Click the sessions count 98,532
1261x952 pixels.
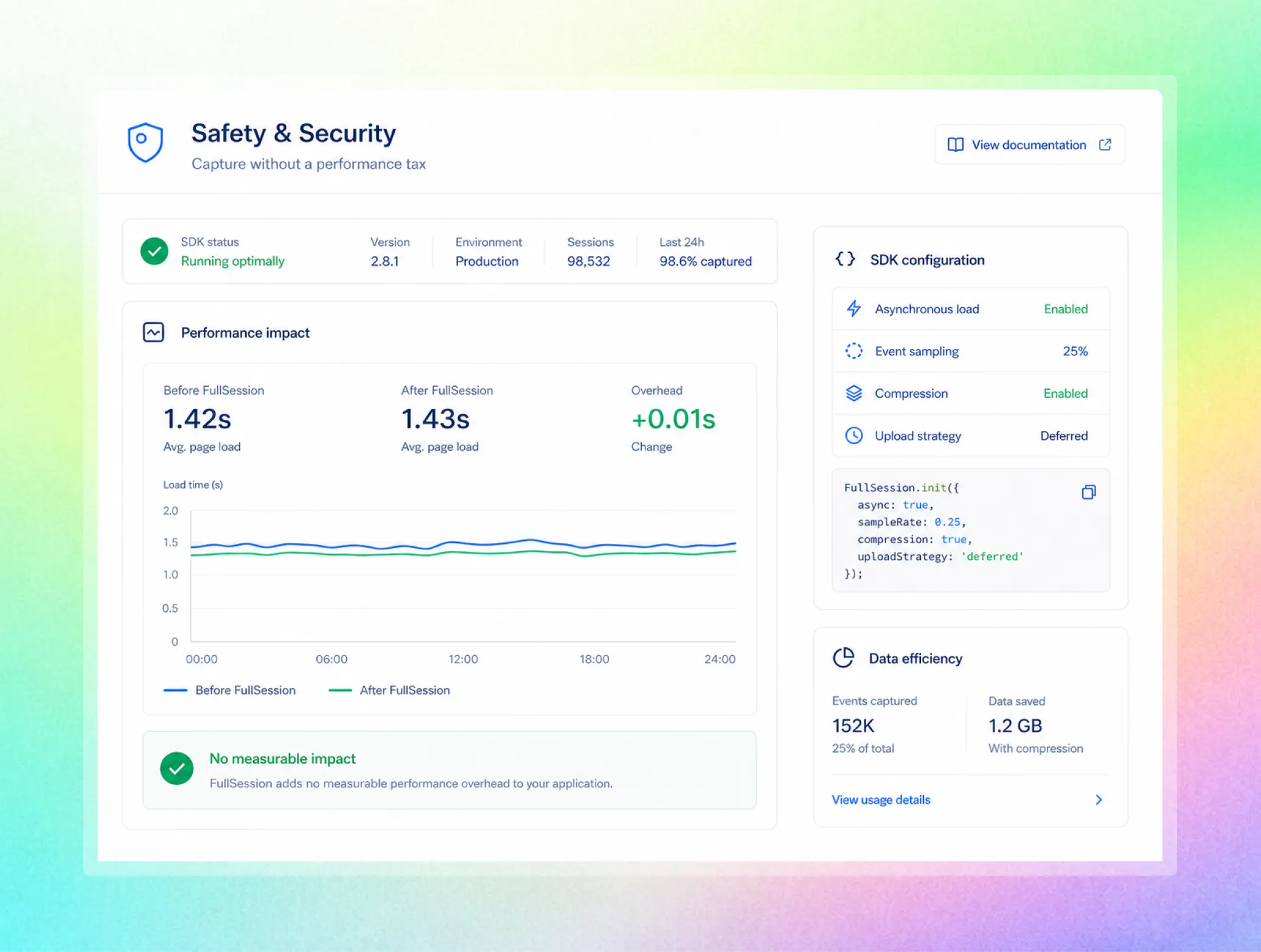[588, 262]
